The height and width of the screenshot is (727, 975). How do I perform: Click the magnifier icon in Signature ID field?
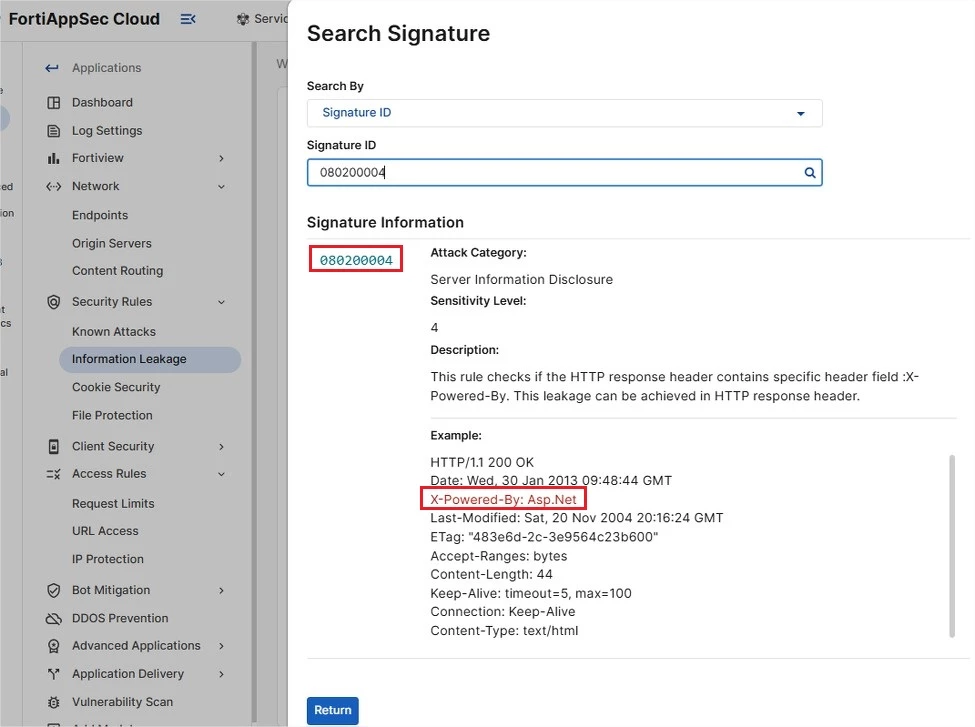(810, 173)
